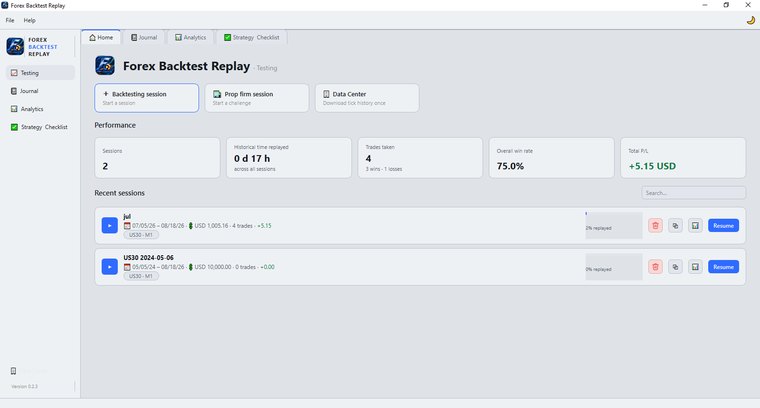Image resolution: width=760 pixels, height=408 pixels.
Task: Play the jul session
Action: (x=110, y=225)
